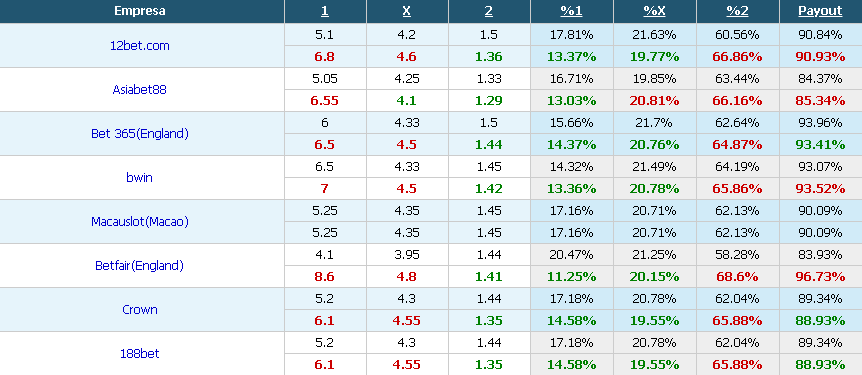Select bwin's current home odds 7
862x375 pixels.
(x=324, y=189)
